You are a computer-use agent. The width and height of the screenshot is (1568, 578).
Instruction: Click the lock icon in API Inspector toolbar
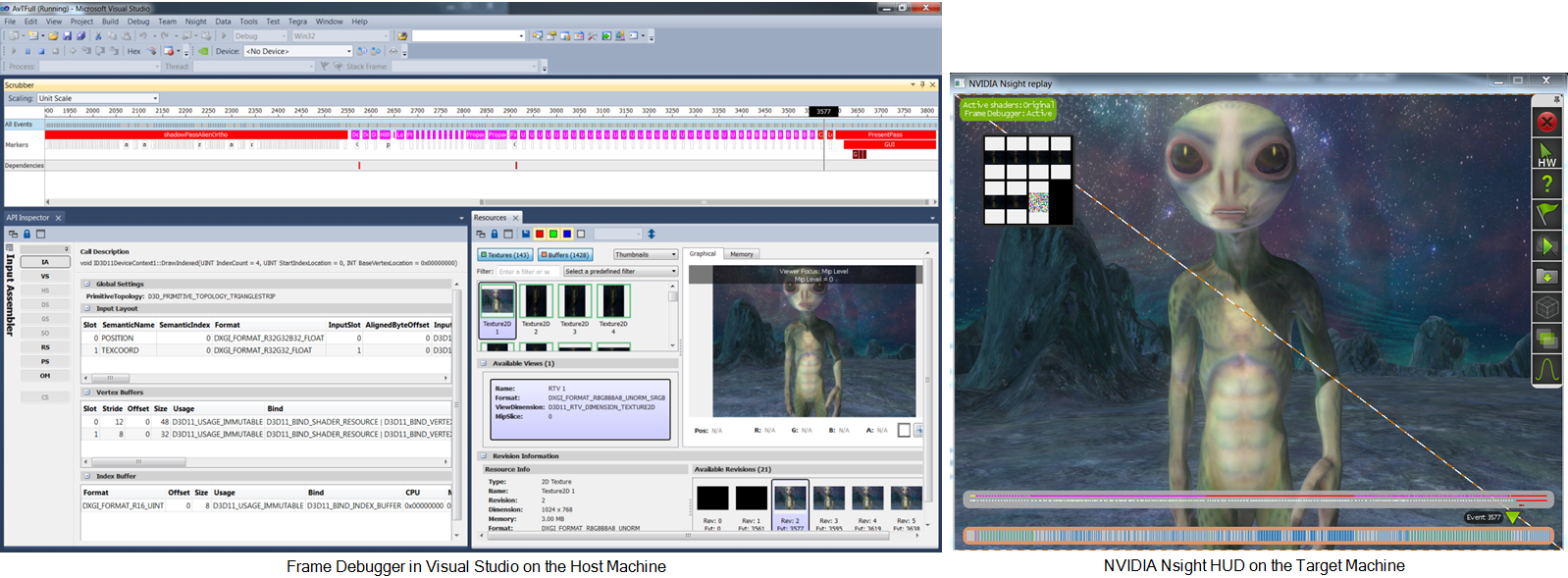pos(26,234)
